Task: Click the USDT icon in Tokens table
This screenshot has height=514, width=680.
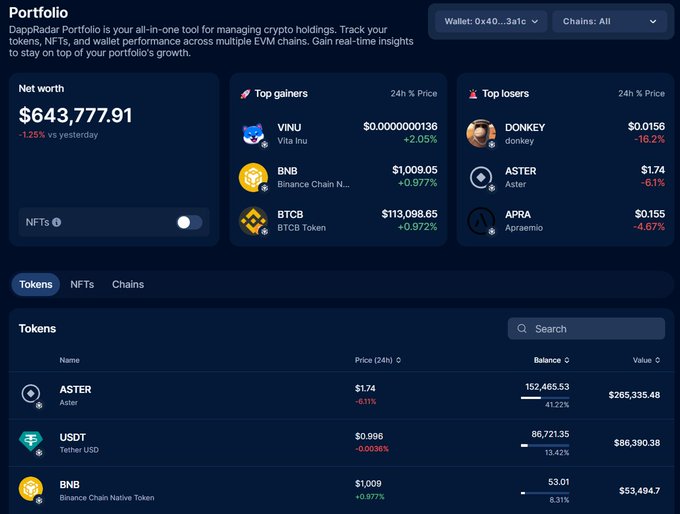Action: (x=31, y=442)
